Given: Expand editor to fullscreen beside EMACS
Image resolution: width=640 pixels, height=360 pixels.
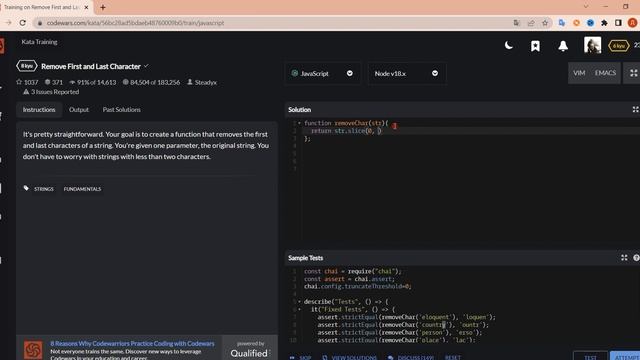Looking at the screenshot, I should coord(633,73).
